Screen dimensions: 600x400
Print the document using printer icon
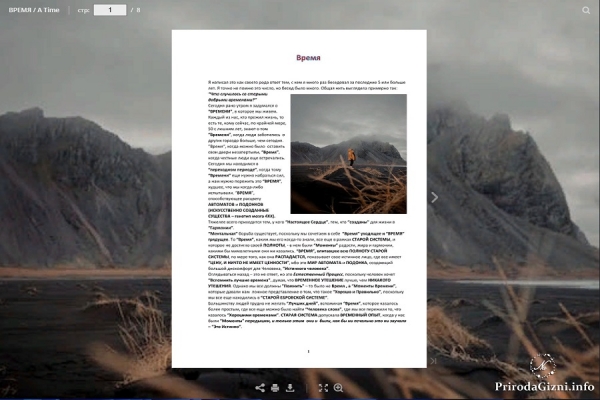(275, 388)
